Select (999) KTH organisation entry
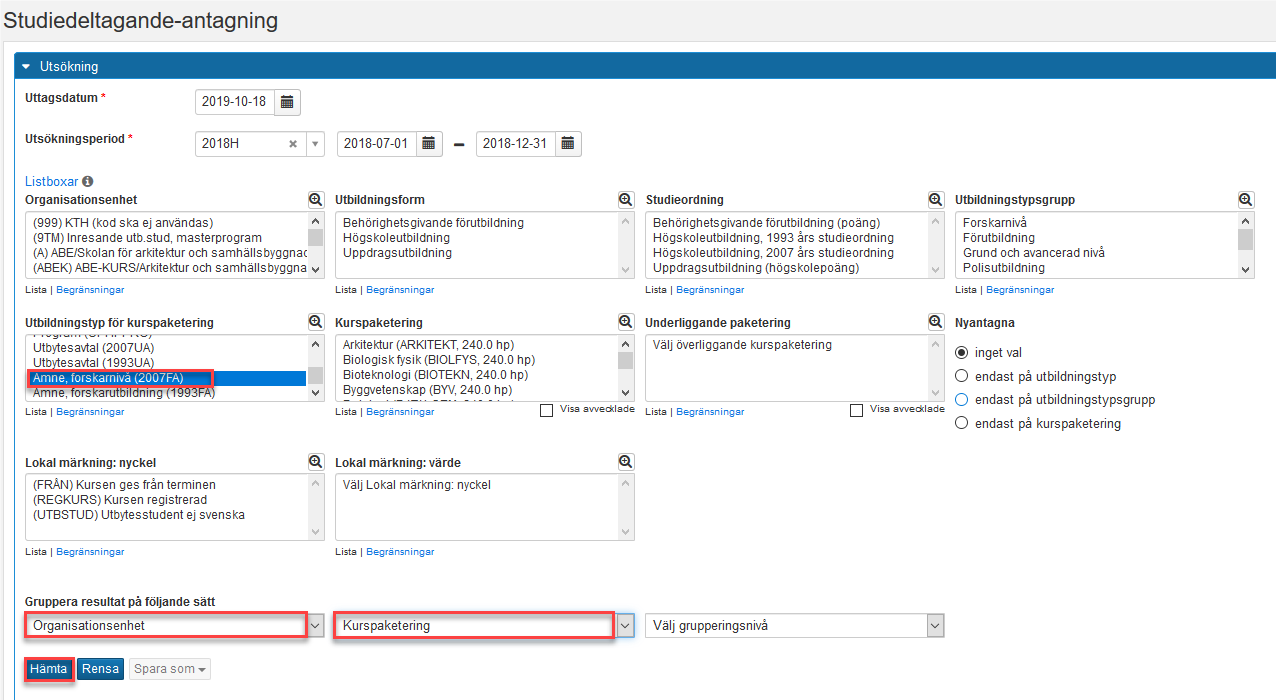Image resolution: width=1276 pixels, height=700 pixels. point(122,223)
